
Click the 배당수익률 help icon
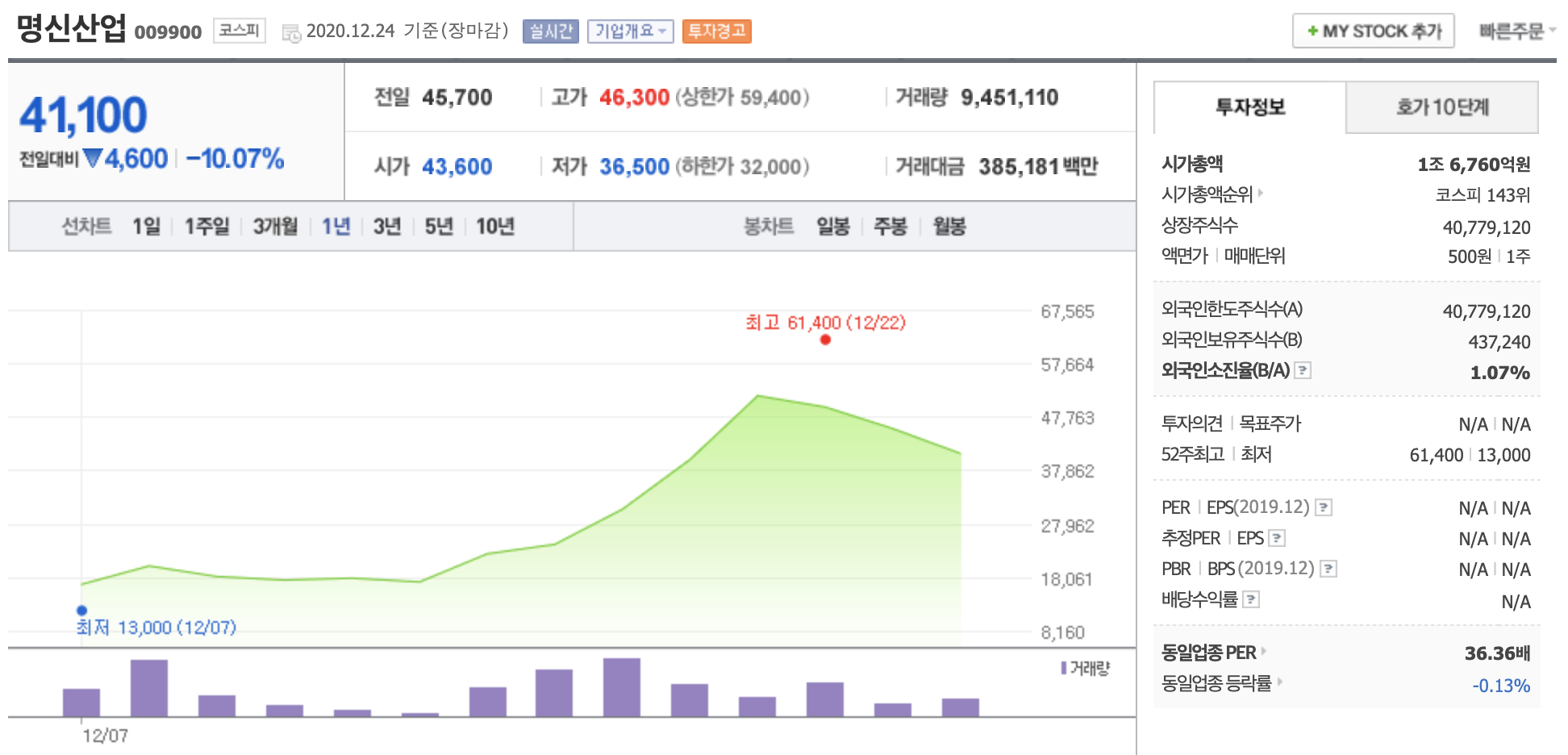[x=1252, y=599]
